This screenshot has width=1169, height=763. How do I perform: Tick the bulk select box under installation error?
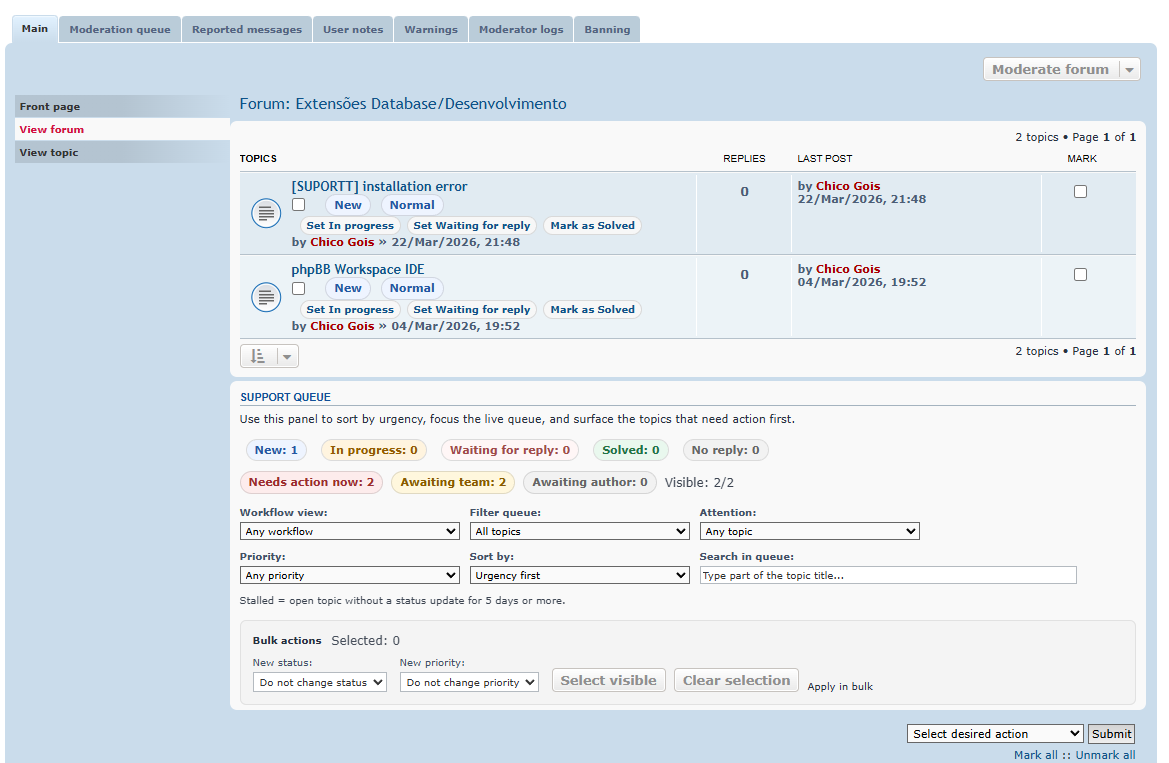(298, 205)
